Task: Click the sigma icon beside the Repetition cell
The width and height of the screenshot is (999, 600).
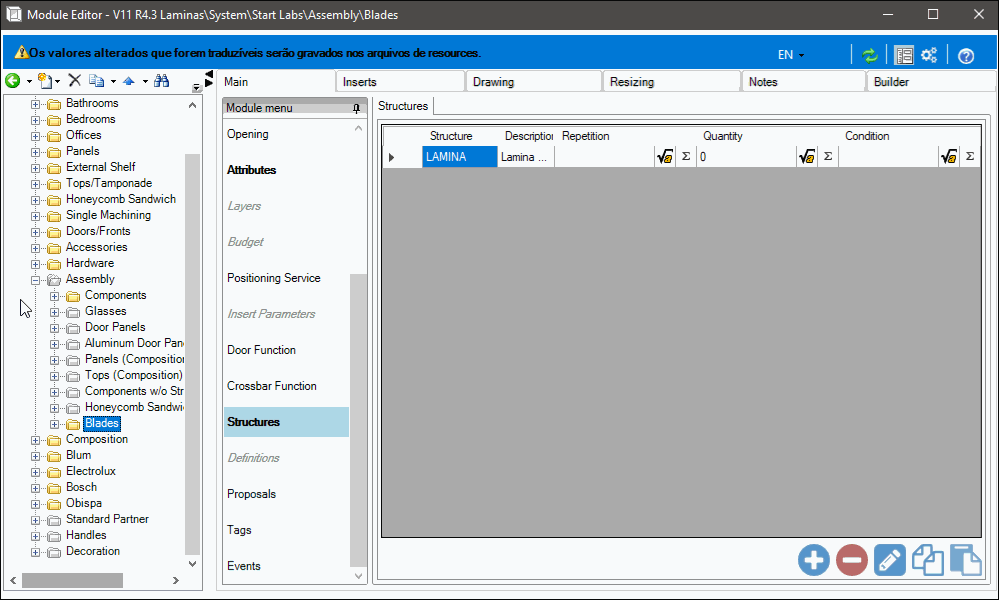Action: [x=686, y=157]
